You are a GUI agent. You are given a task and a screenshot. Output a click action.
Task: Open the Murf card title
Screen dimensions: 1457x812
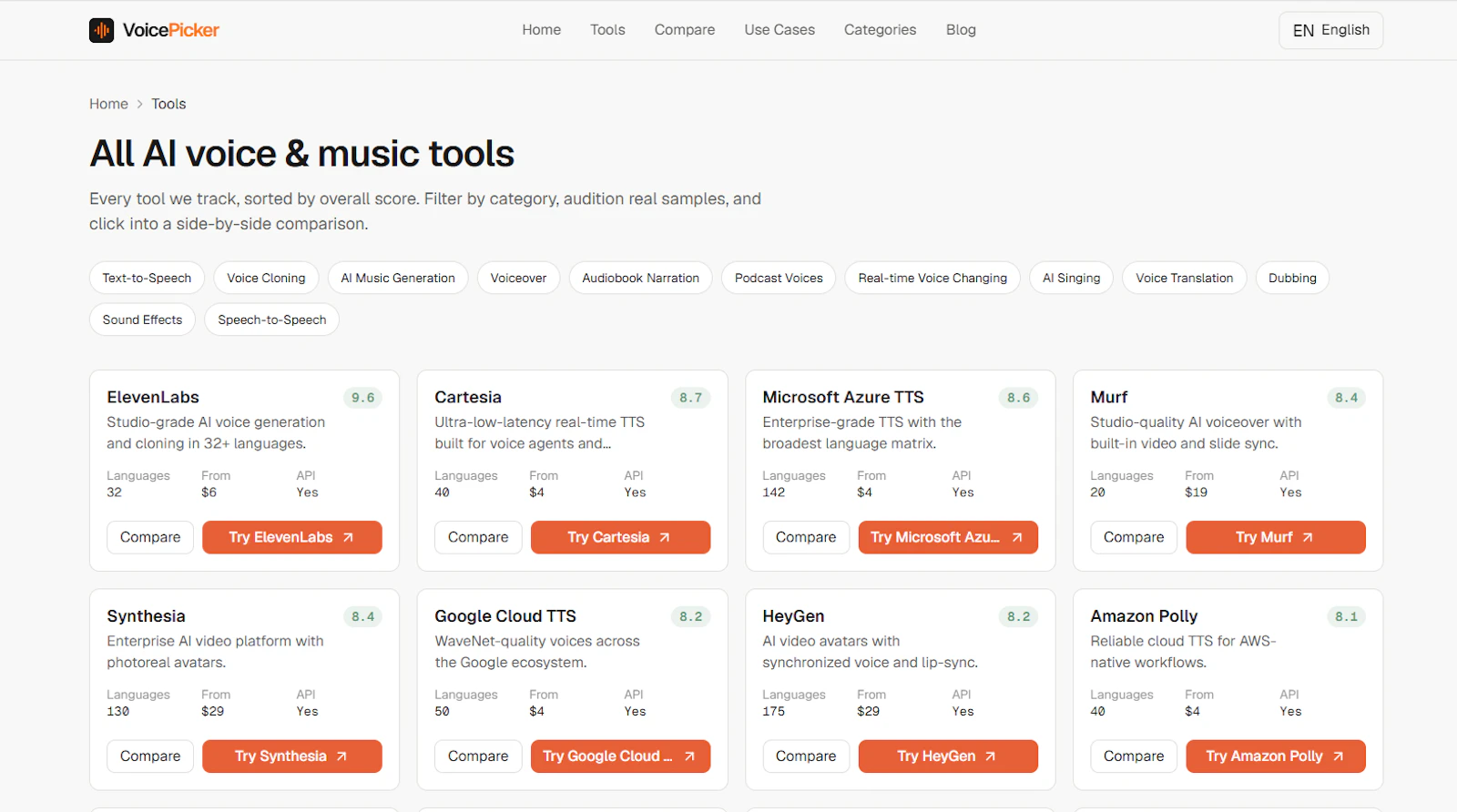1109,397
